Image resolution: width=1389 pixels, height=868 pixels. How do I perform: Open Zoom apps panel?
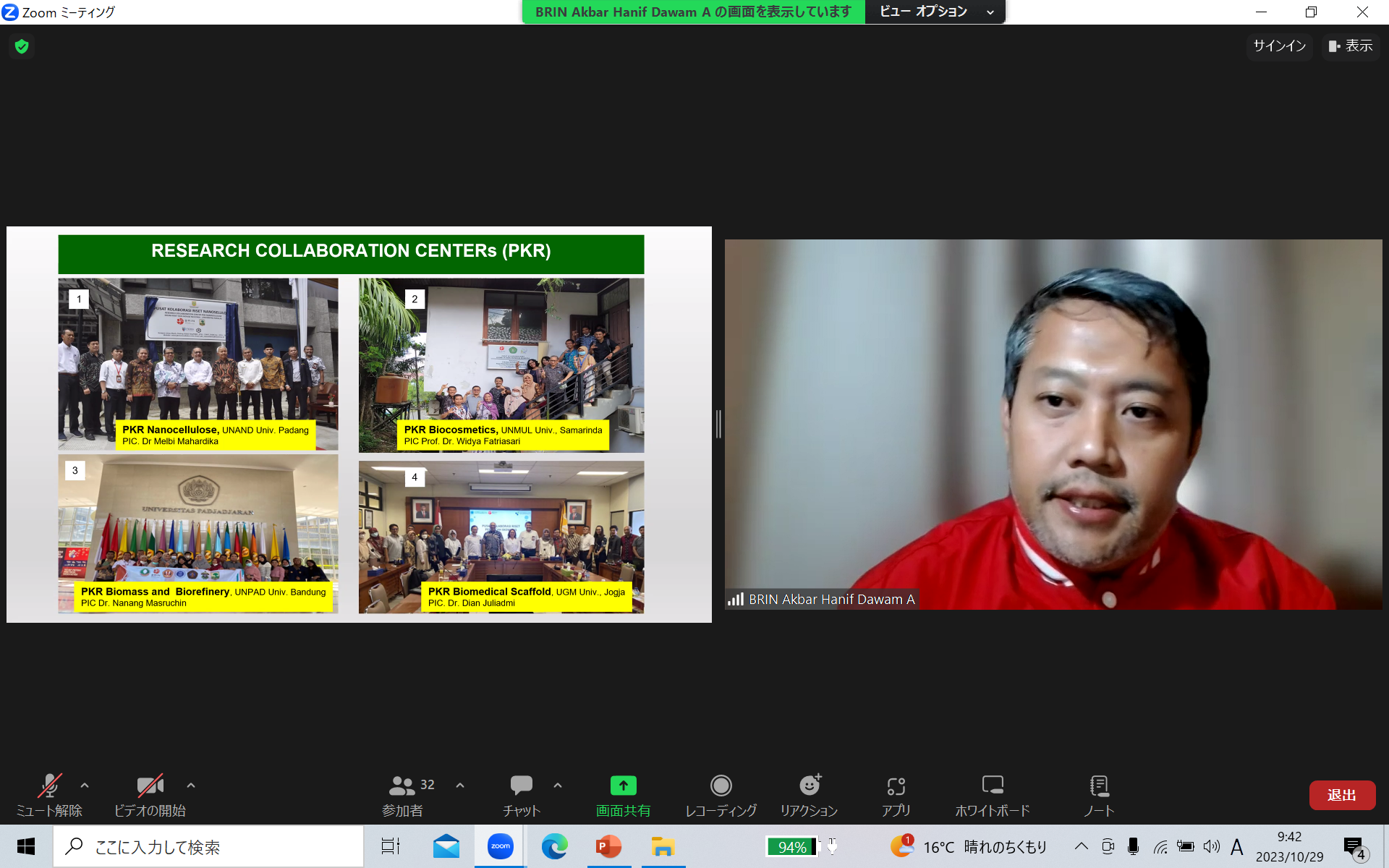point(896,795)
